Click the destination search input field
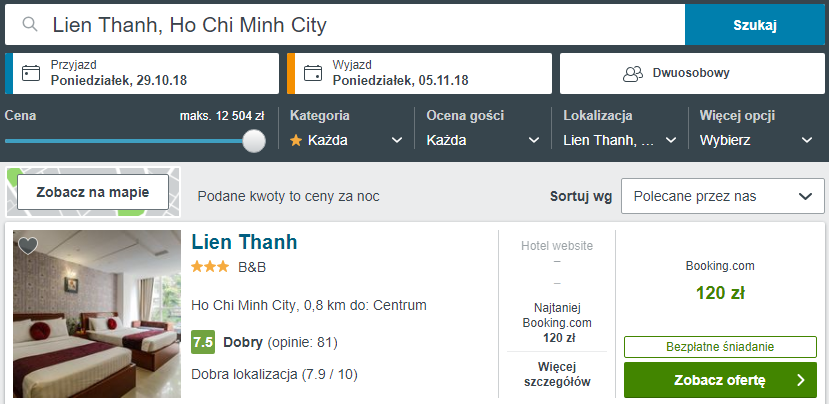The width and height of the screenshot is (829, 404). coord(345,25)
